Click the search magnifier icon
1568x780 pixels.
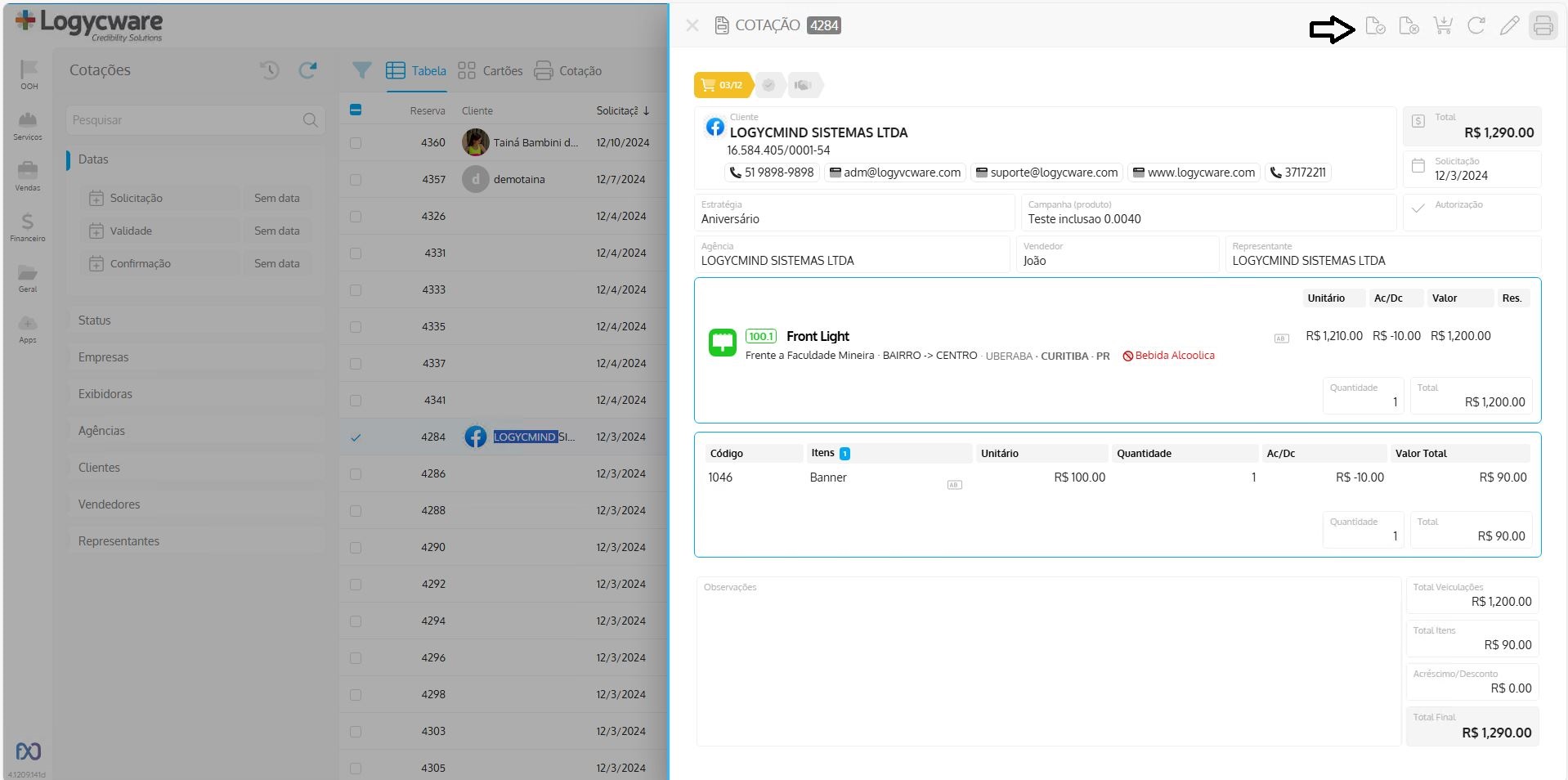tap(310, 120)
